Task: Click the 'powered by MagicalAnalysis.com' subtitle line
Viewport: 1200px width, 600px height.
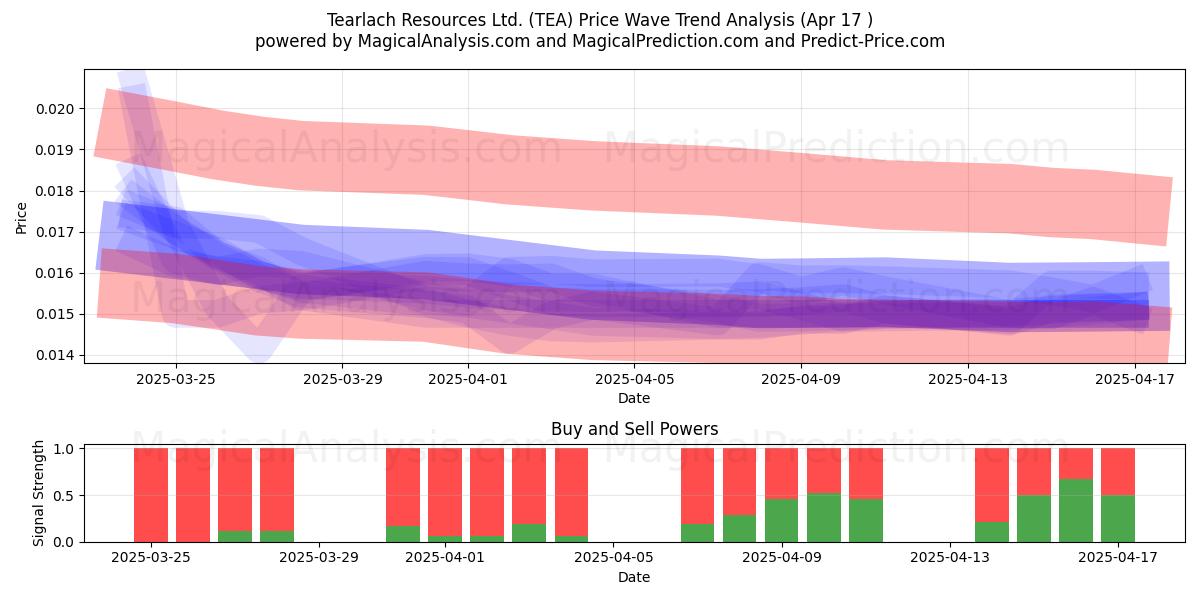Action: coord(600,41)
